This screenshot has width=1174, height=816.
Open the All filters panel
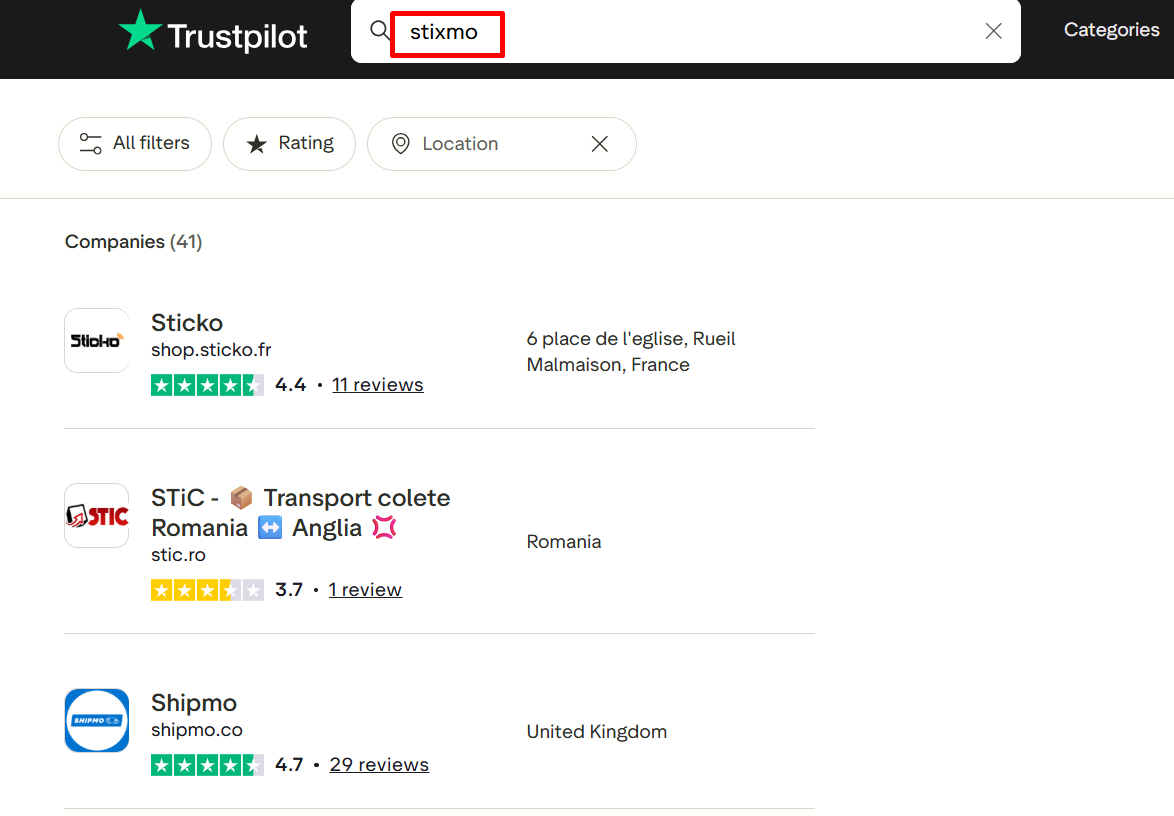(x=135, y=144)
